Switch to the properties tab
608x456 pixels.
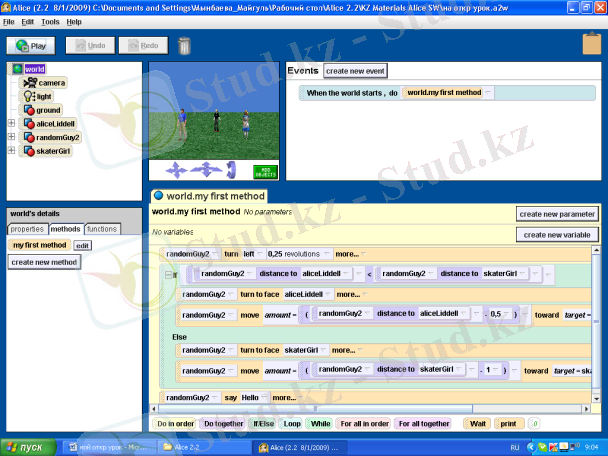coord(27,229)
